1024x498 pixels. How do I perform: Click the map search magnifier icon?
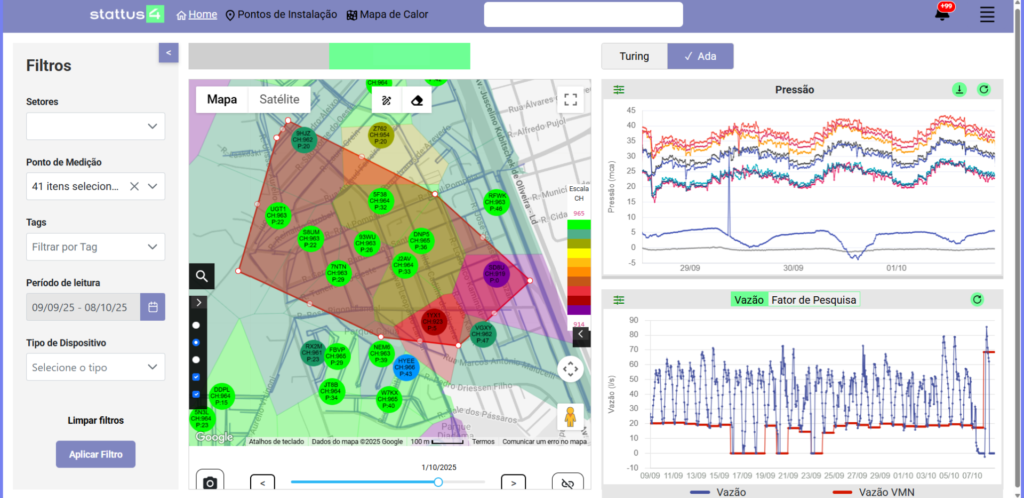(202, 276)
